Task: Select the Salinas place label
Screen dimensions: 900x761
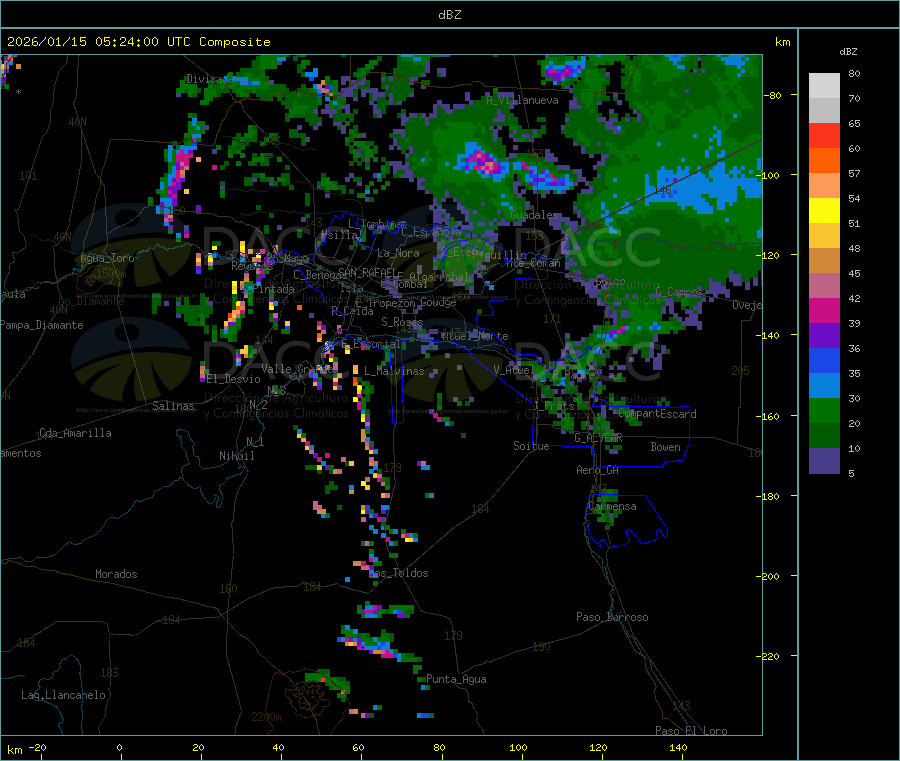Action: pyautogui.click(x=175, y=406)
